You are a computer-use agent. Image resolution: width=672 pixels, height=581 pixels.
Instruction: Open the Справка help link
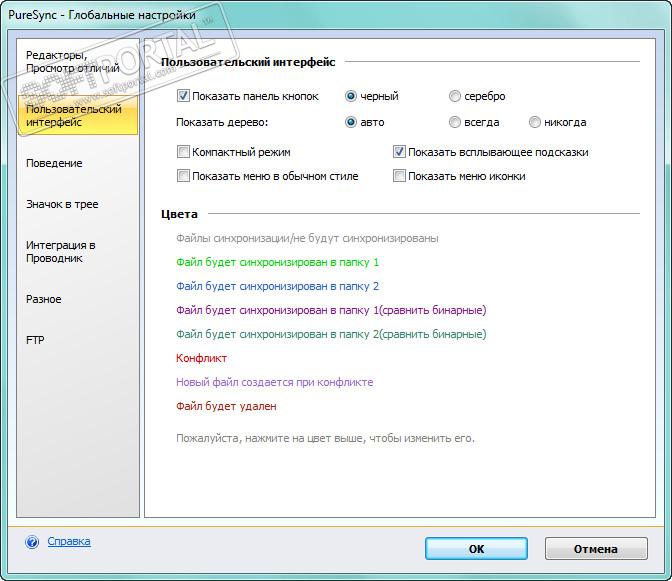[x=69, y=541]
